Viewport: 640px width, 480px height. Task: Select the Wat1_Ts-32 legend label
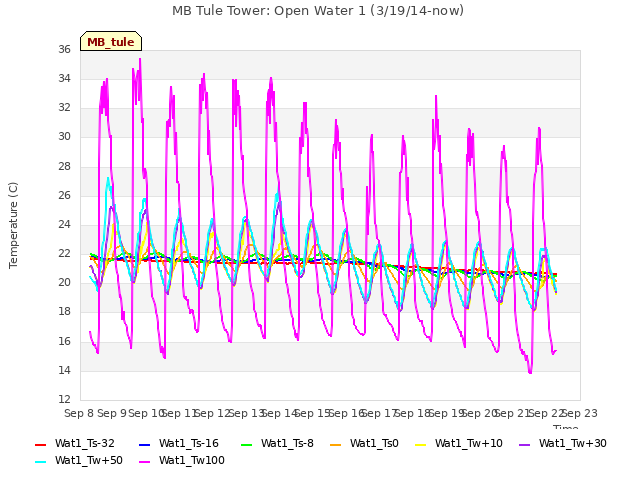[x=85, y=444]
